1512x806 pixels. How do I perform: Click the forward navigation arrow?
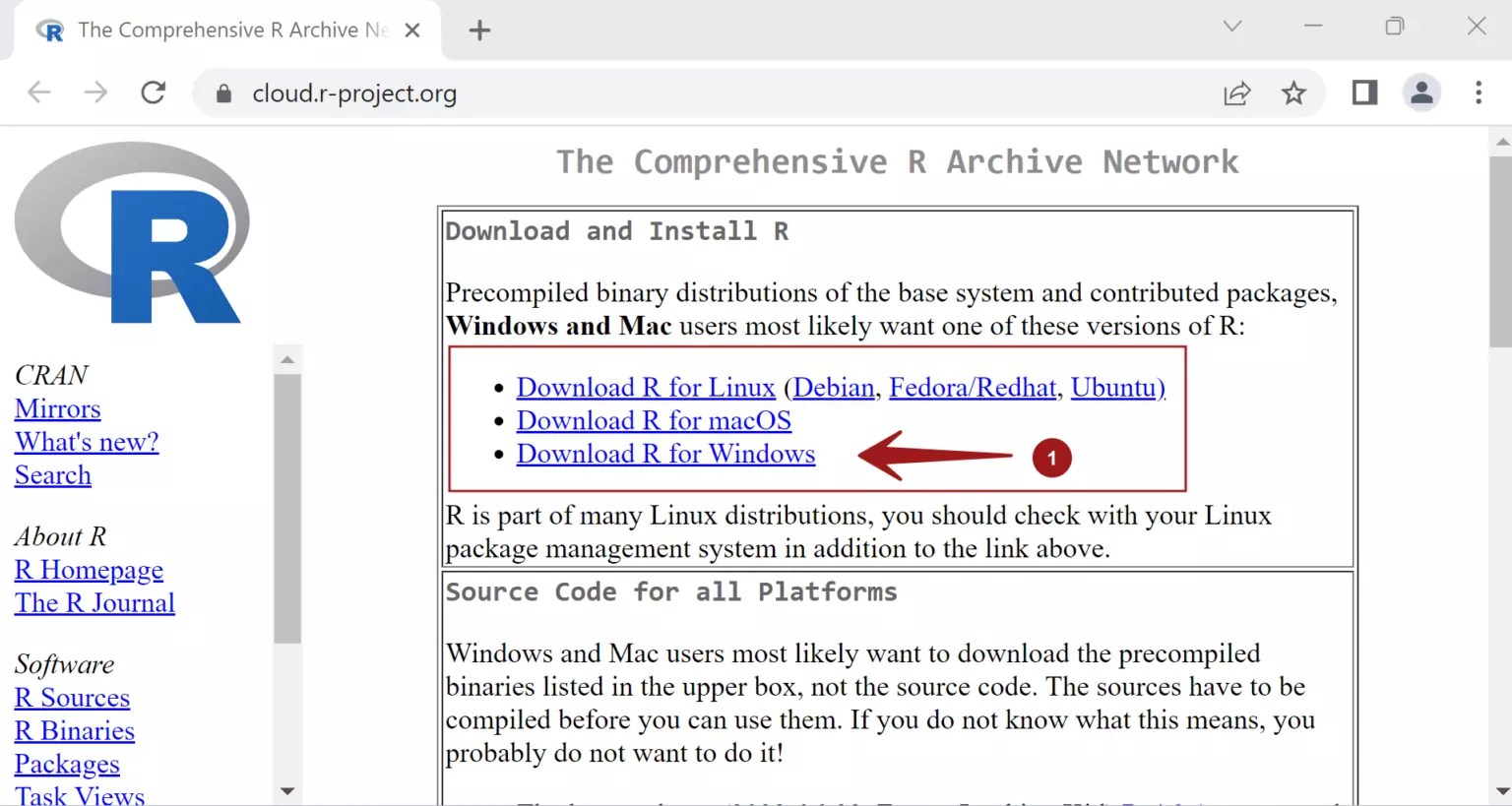pos(95,93)
